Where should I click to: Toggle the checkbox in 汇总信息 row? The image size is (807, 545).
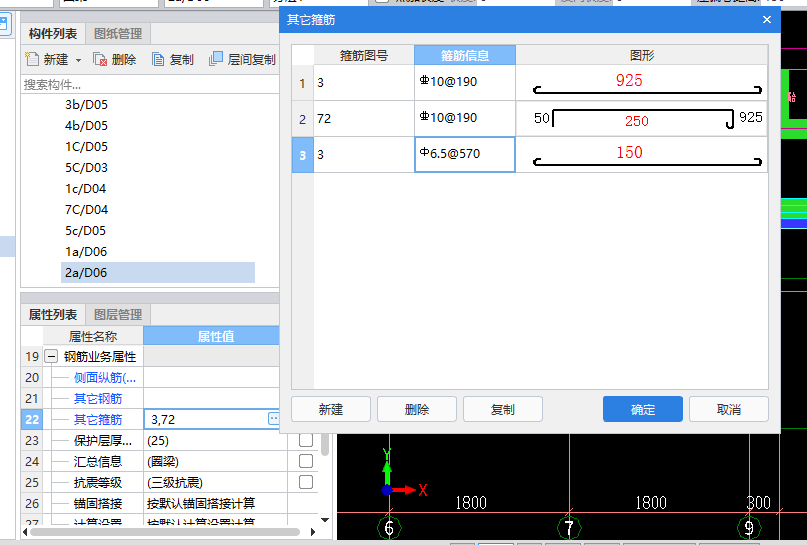coord(306,461)
